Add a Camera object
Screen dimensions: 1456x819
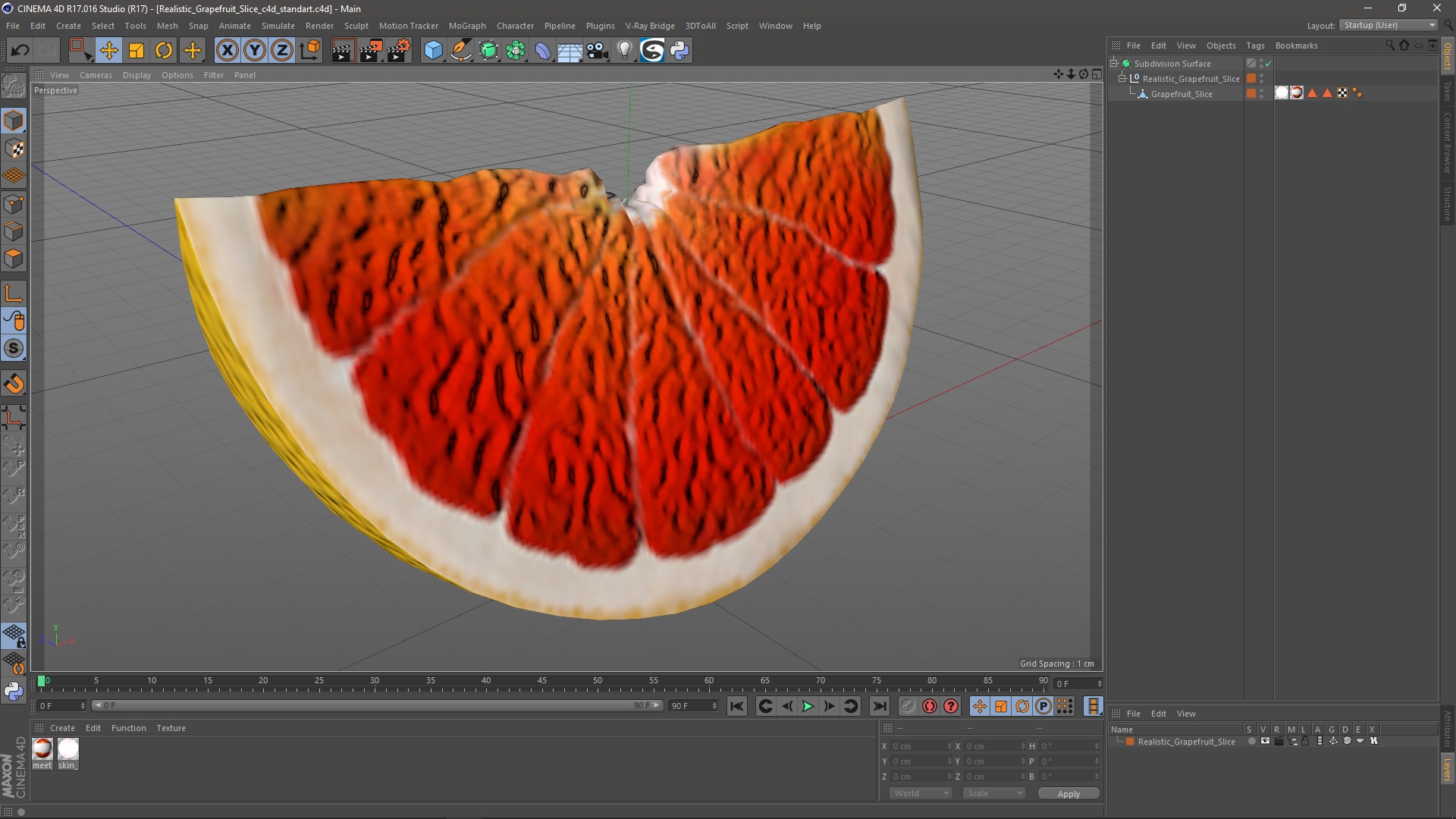pos(598,51)
